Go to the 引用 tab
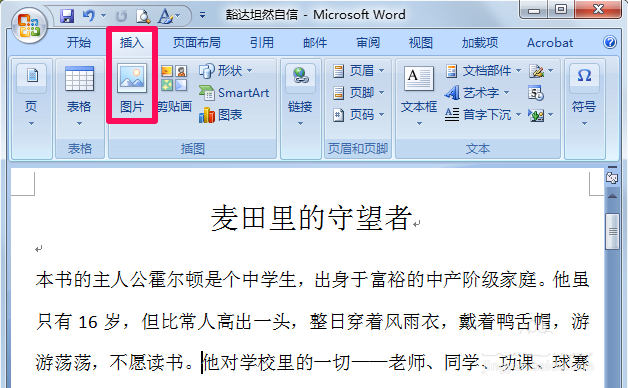The width and height of the screenshot is (628, 388). (x=262, y=42)
